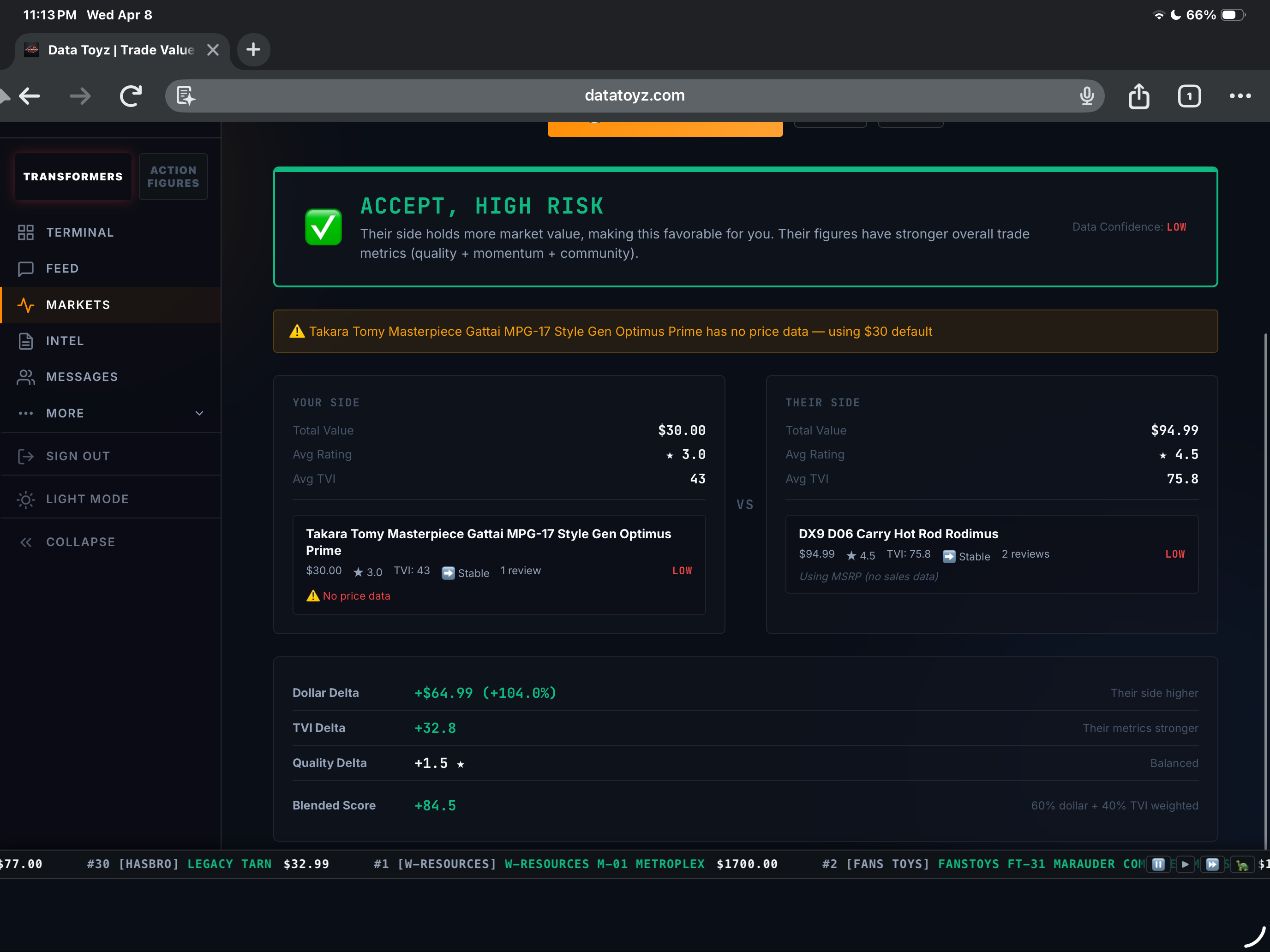The height and width of the screenshot is (952, 1270).
Task: Open DX9 D06 Carry Hot Rod Rodimus card
Action: (992, 554)
